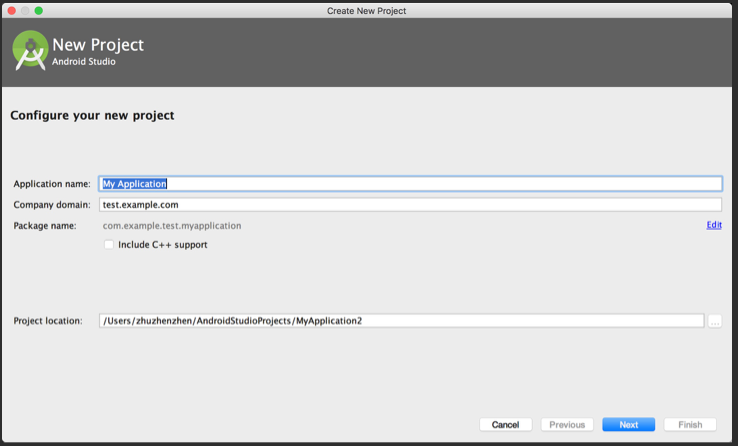This screenshot has height=446, width=738.
Task: Select the package name com.example.test.myapplication text
Action: (x=172, y=226)
